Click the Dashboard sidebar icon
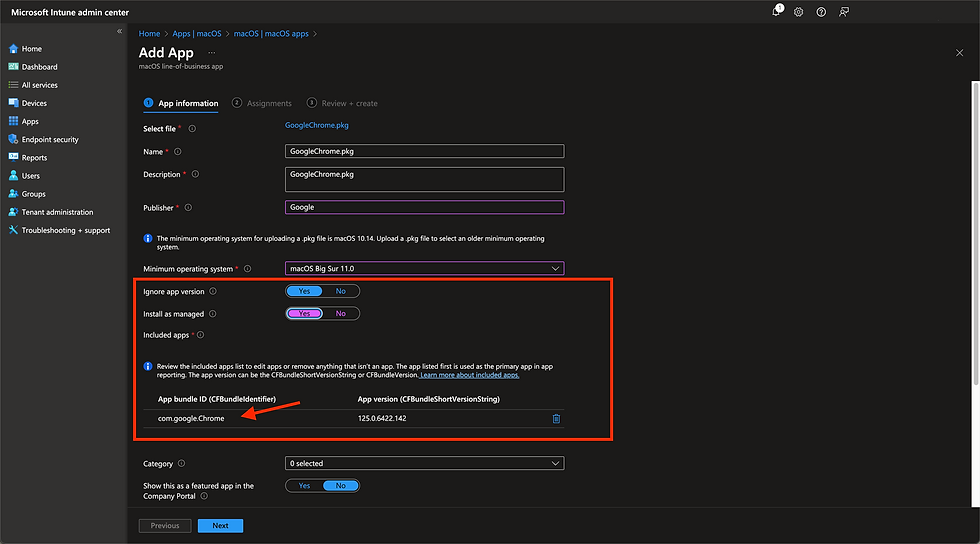The width and height of the screenshot is (980, 544). 13,67
